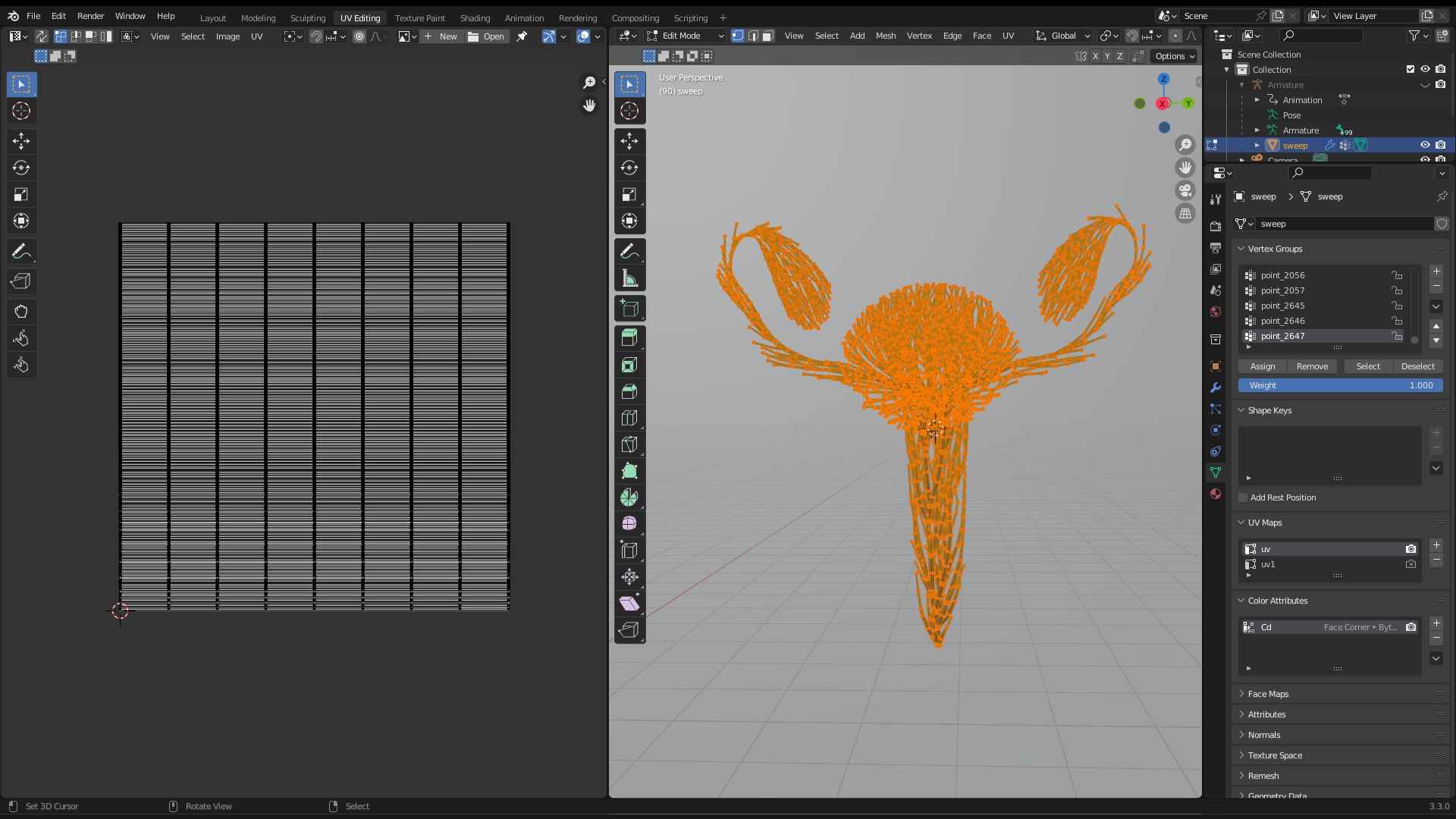The height and width of the screenshot is (819, 1456).
Task: Open the UV menu in UV editor header
Action: pyautogui.click(x=257, y=36)
